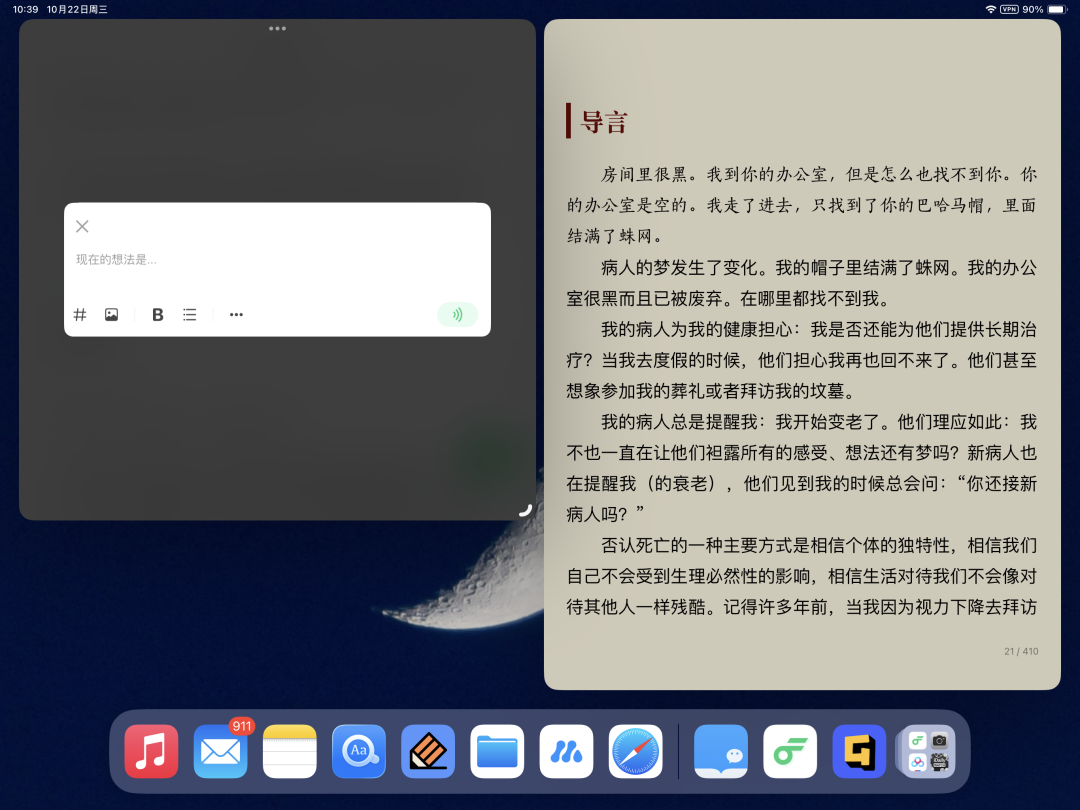The height and width of the screenshot is (810, 1080).
Task: Open the three-dot multitasking menu of left window
Action: 278,28
